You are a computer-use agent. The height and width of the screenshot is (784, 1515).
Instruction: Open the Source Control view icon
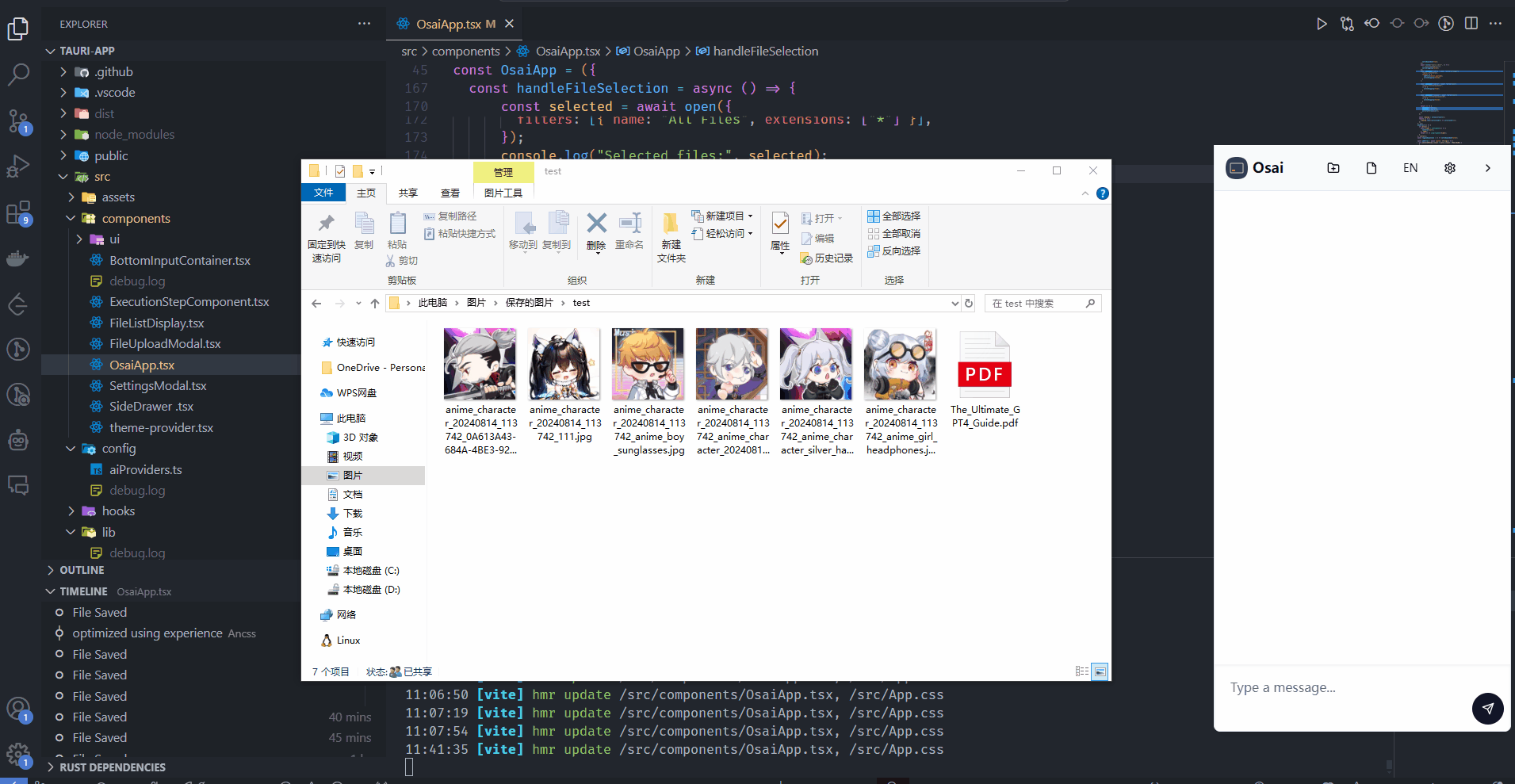[x=18, y=120]
